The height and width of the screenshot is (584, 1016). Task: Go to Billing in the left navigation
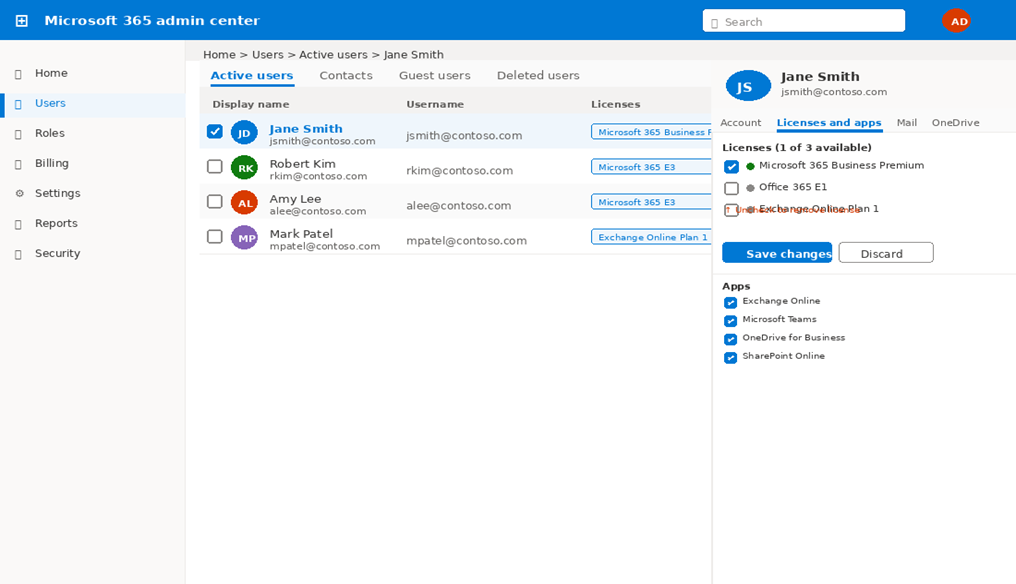(x=52, y=163)
